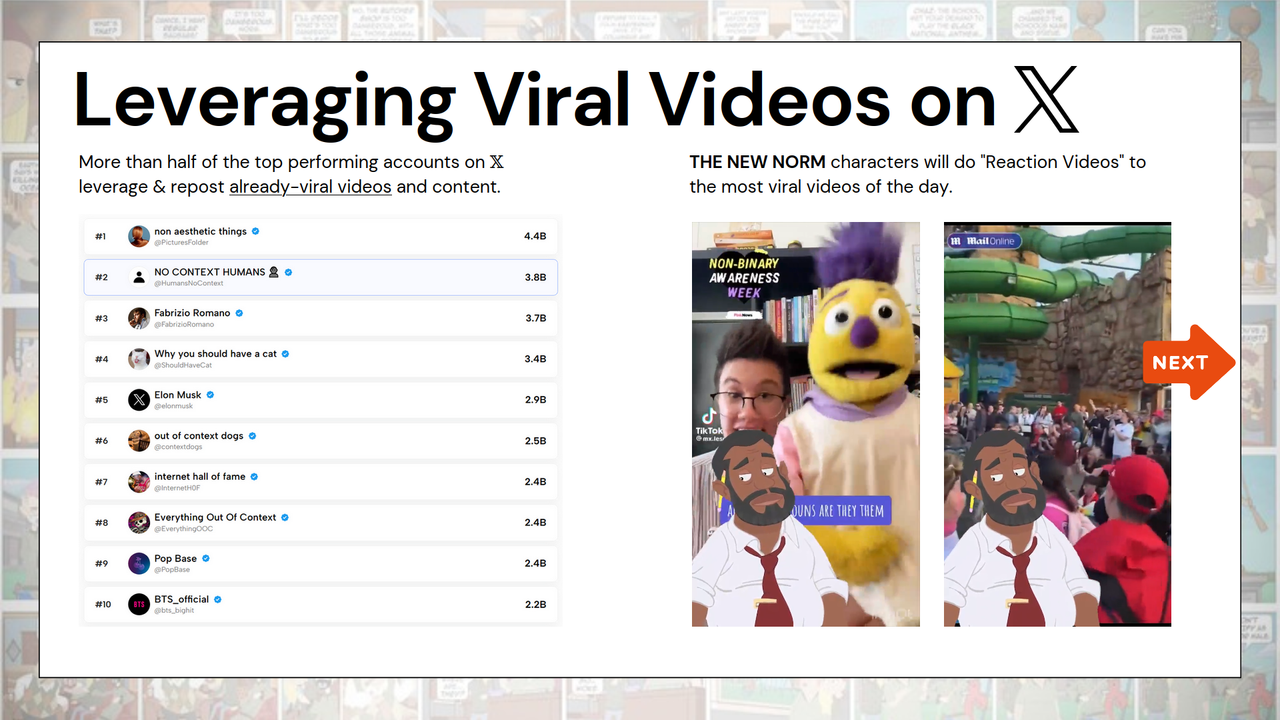This screenshot has width=1280, height=720.
Task: Click the 2.9B value for Elon Musk
Action: (535, 401)
